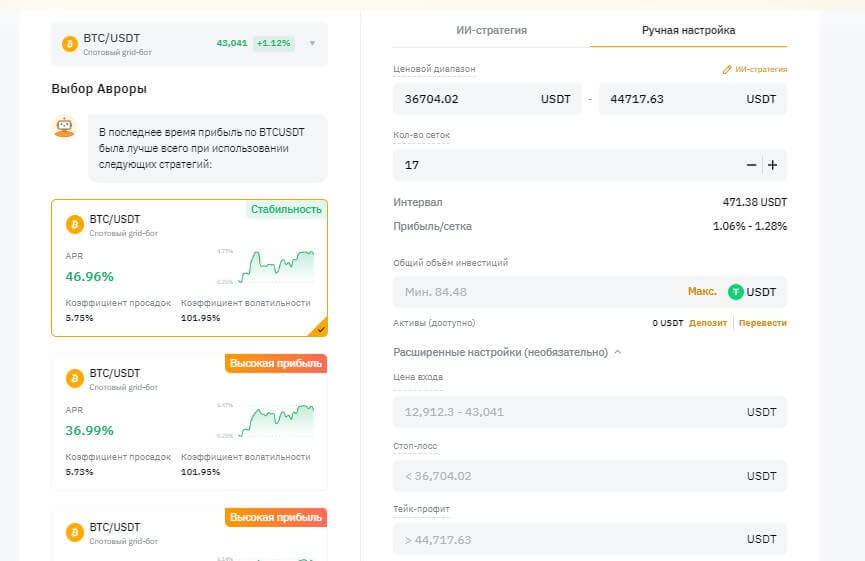Switch to Ручная настройка tab
The image size is (865, 561).
point(688,30)
